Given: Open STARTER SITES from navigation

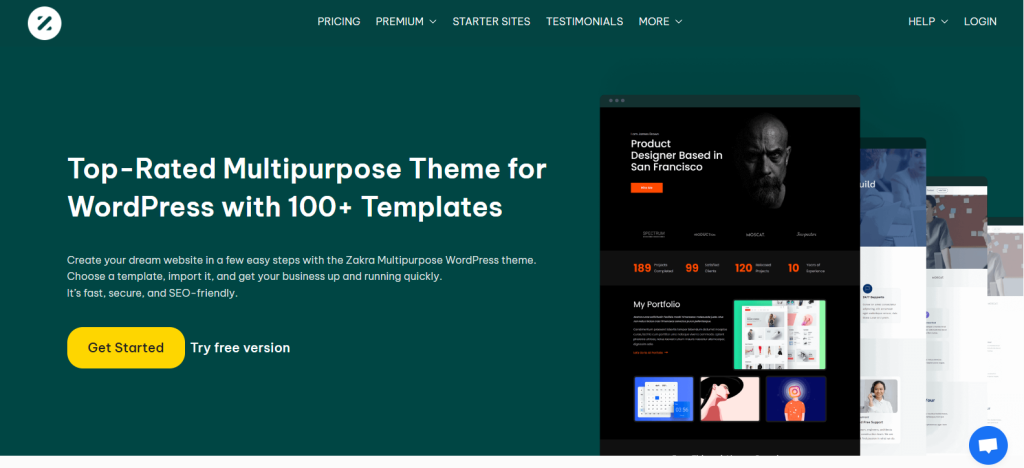Looking at the screenshot, I should pyautogui.click(x=491, y=22).
